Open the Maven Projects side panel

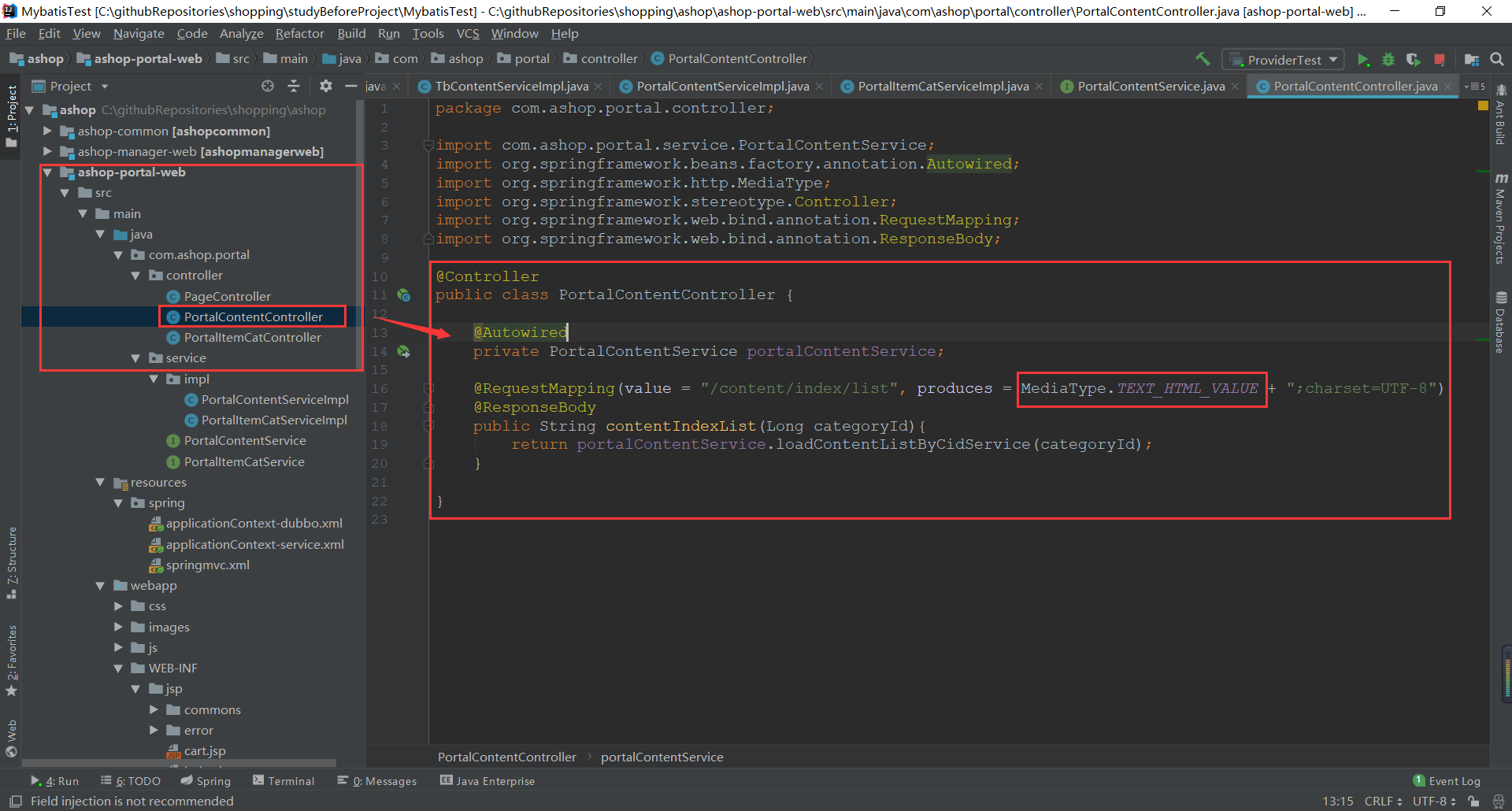click(x=1501, y=220)
